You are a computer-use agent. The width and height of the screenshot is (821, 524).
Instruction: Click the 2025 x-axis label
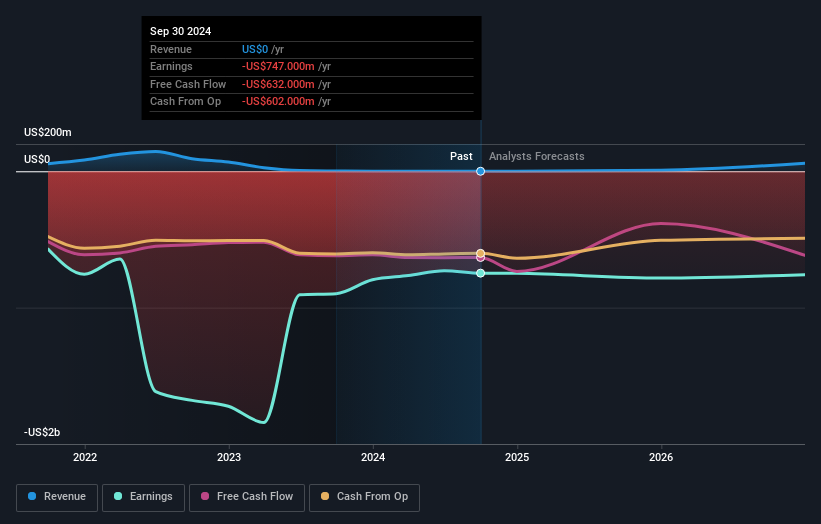(517, 457)
